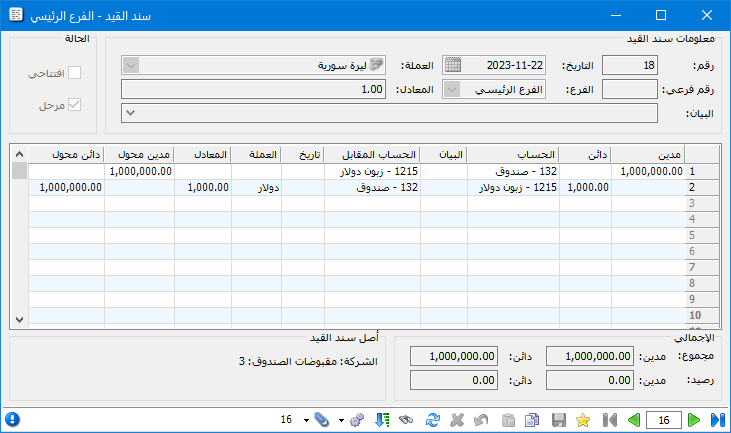This screenshot has height=433, width=731.
Task: Click the status bar number 16
Action: pos(286,419)
